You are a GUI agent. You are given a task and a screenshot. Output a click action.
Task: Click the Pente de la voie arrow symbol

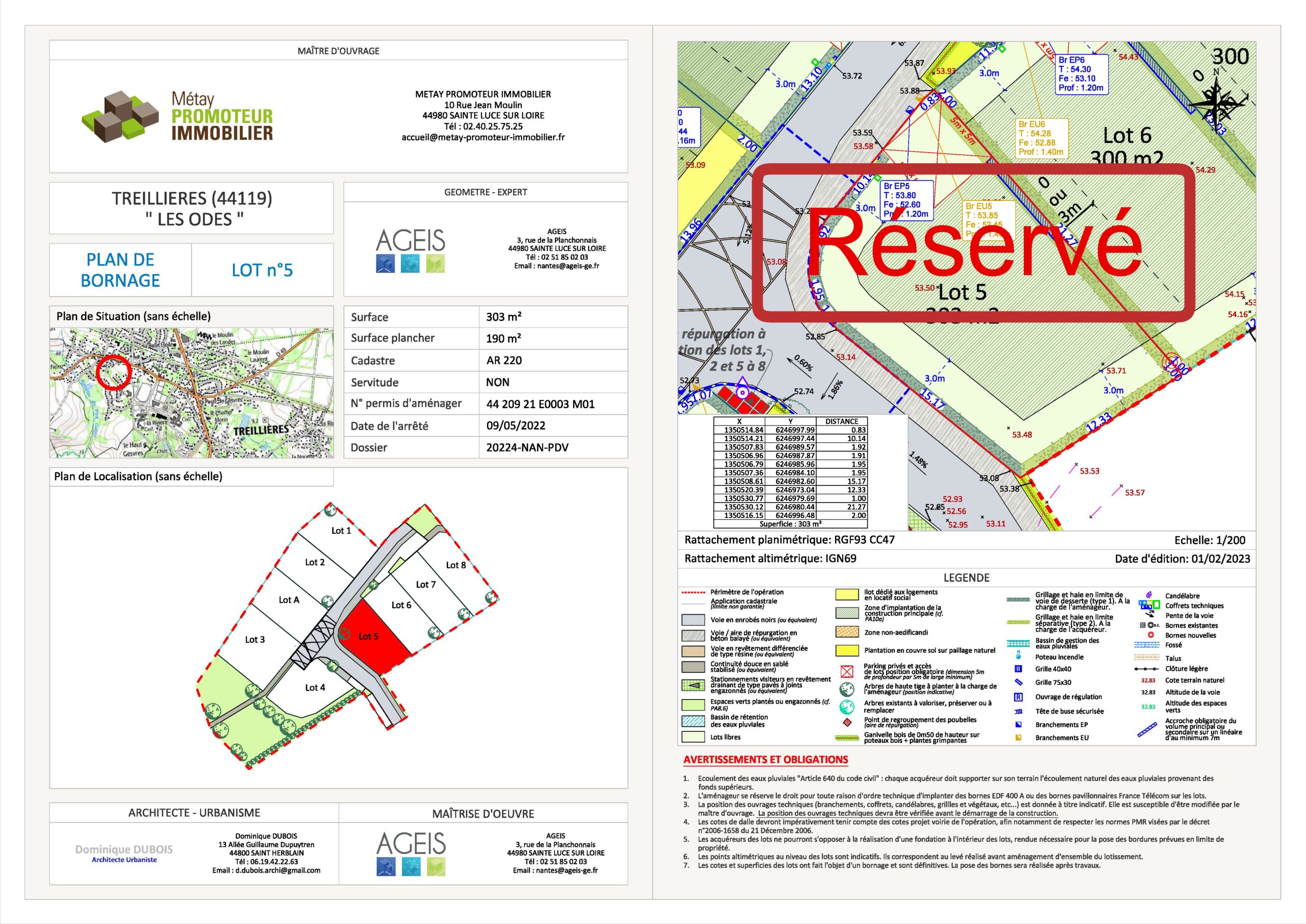(1149, 614)
